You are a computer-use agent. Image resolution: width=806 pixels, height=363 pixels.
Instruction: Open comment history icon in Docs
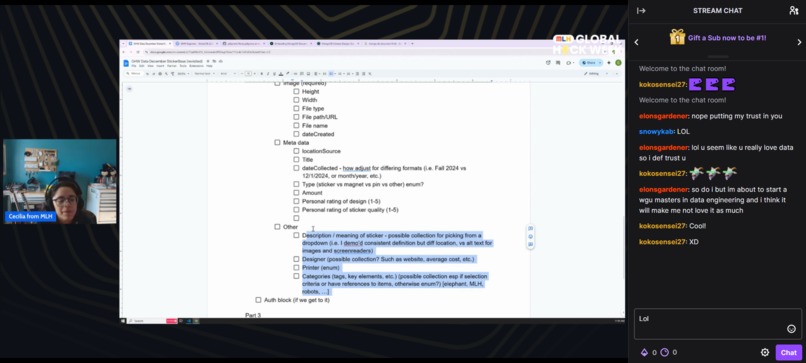(558, 63)
